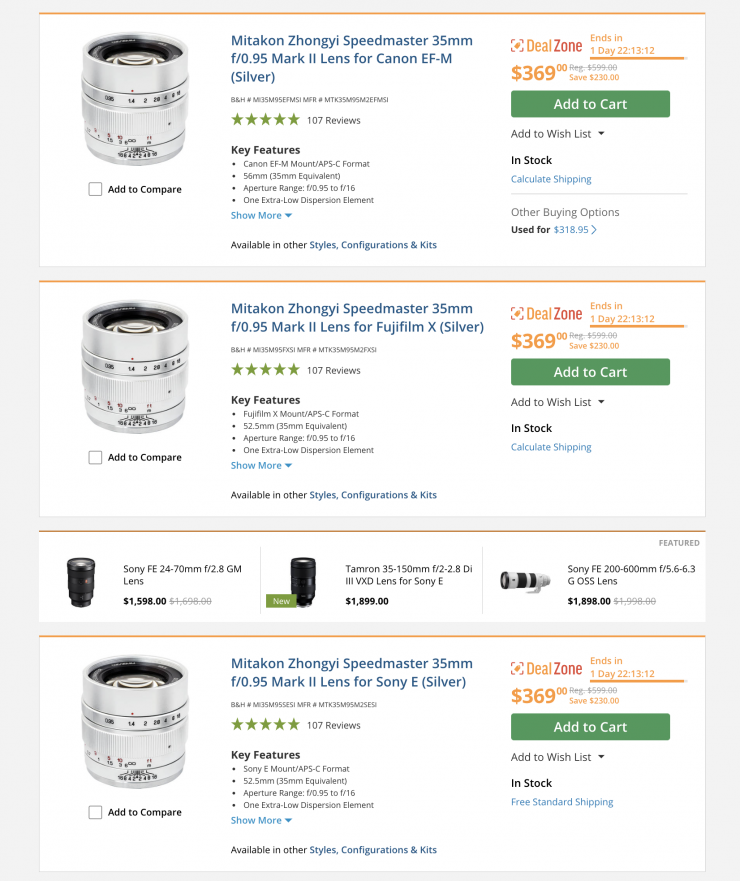Click Calculate Shipping on Canon EF-M listing
Image resolution: width=740 pixels, height=881 pixels.
pyautogui.click(x=551, y=179)
